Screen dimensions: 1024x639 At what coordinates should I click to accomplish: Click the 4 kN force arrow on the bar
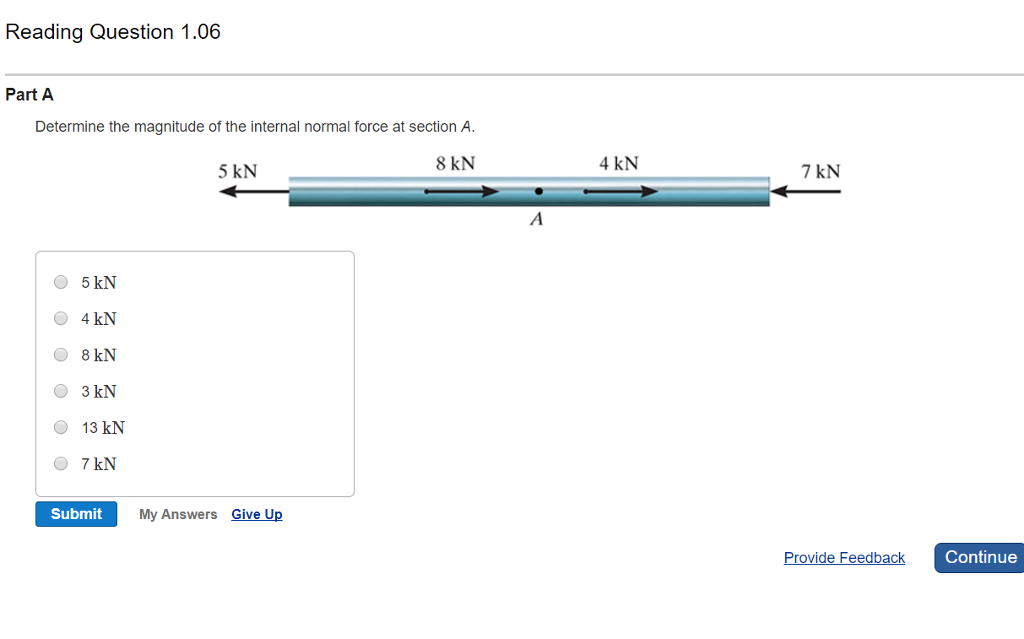(x=620, y=191)
